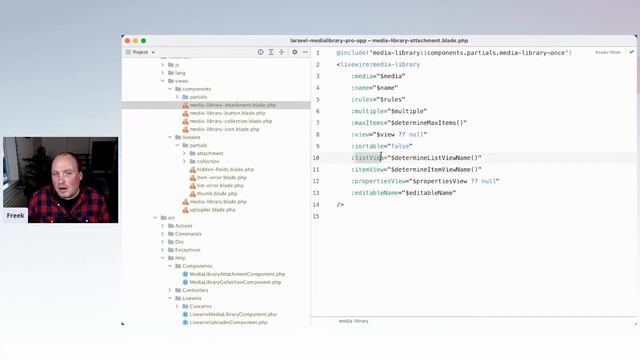Click the green checkmark inspection icon

tap(631, 52)
